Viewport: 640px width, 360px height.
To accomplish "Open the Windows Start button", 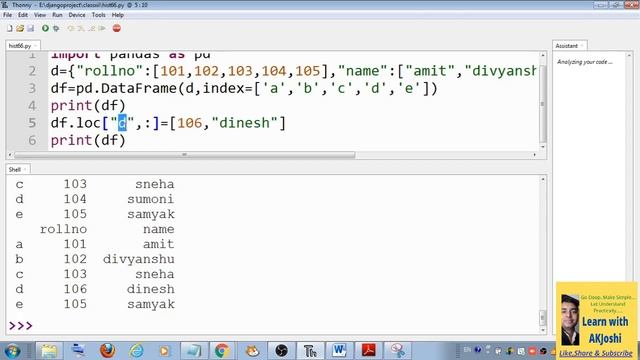I will pos(13,351).
